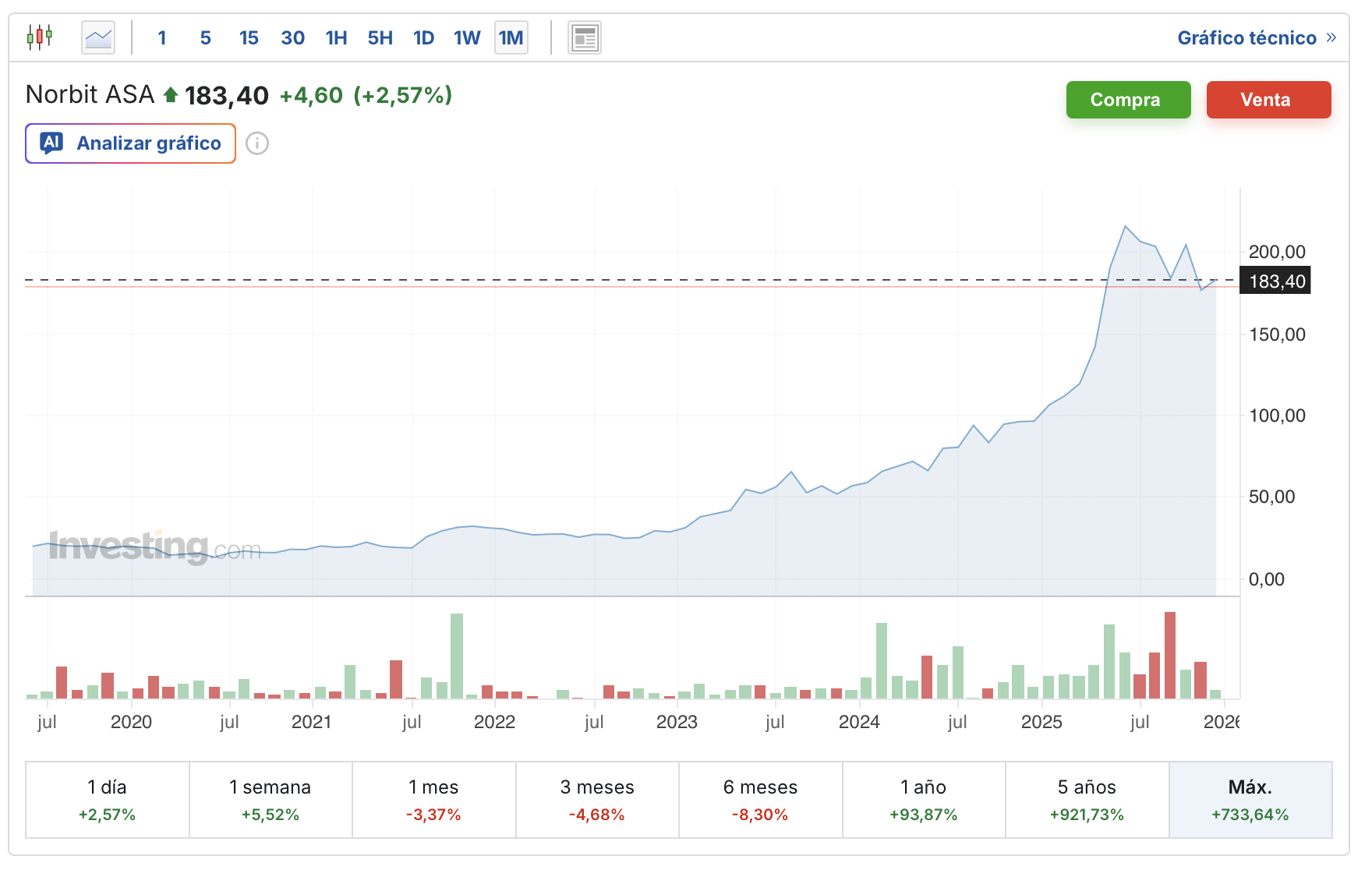Show the 5 años time range

[x=1087, y=800]
